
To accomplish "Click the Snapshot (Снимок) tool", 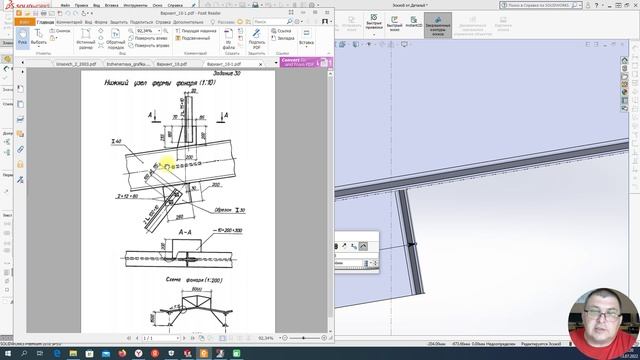I will pos(60,31).
